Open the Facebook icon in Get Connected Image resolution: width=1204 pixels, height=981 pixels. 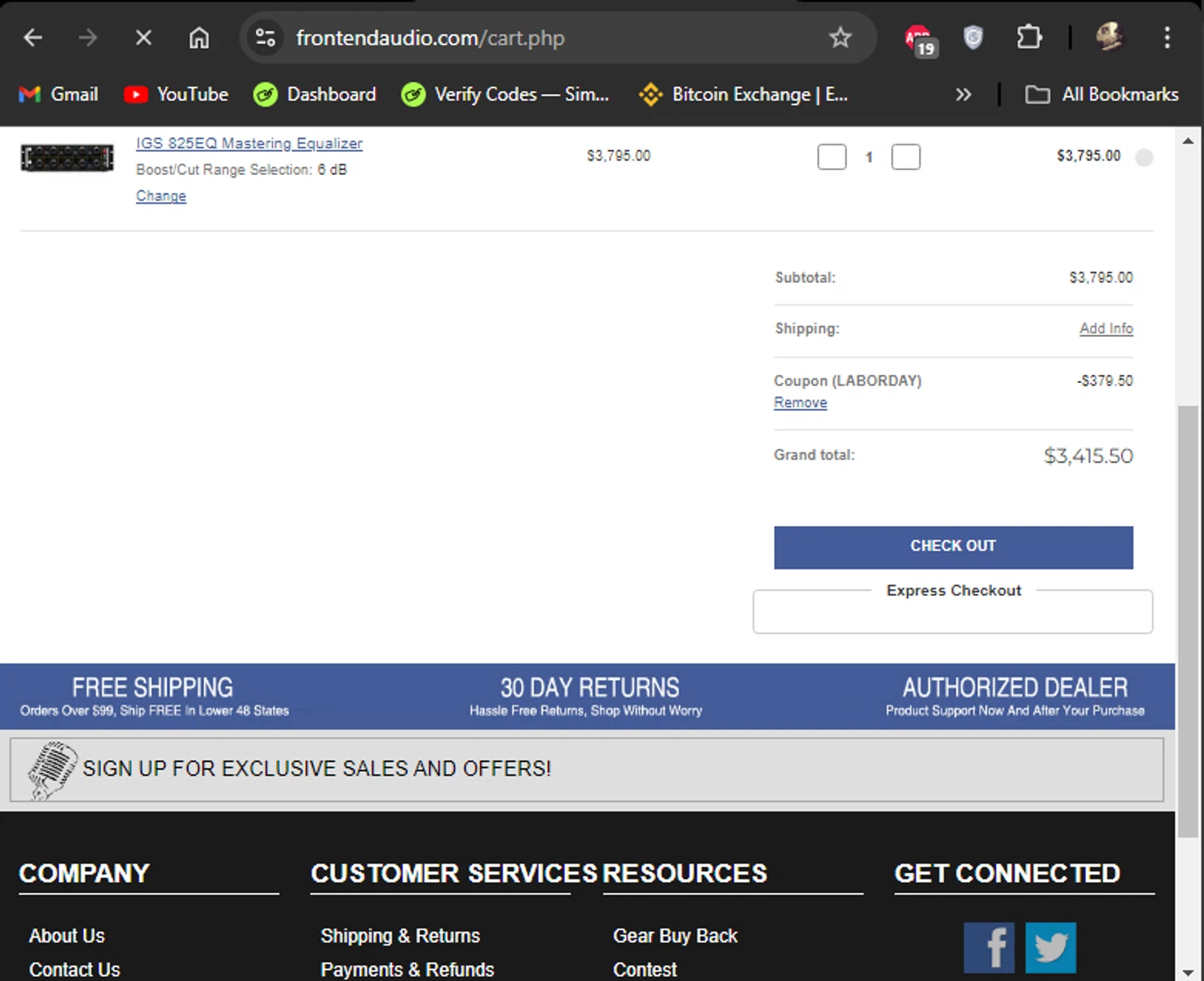pos(989,948)
